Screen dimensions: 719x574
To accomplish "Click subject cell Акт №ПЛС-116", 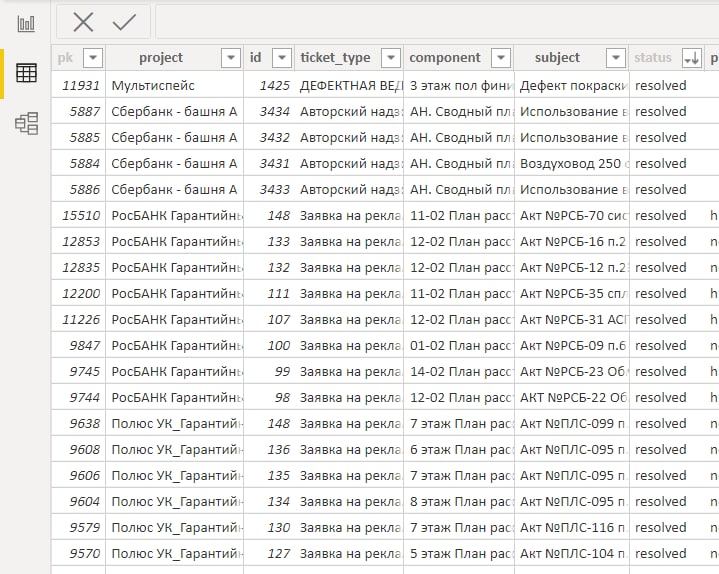I will [572, 528].
